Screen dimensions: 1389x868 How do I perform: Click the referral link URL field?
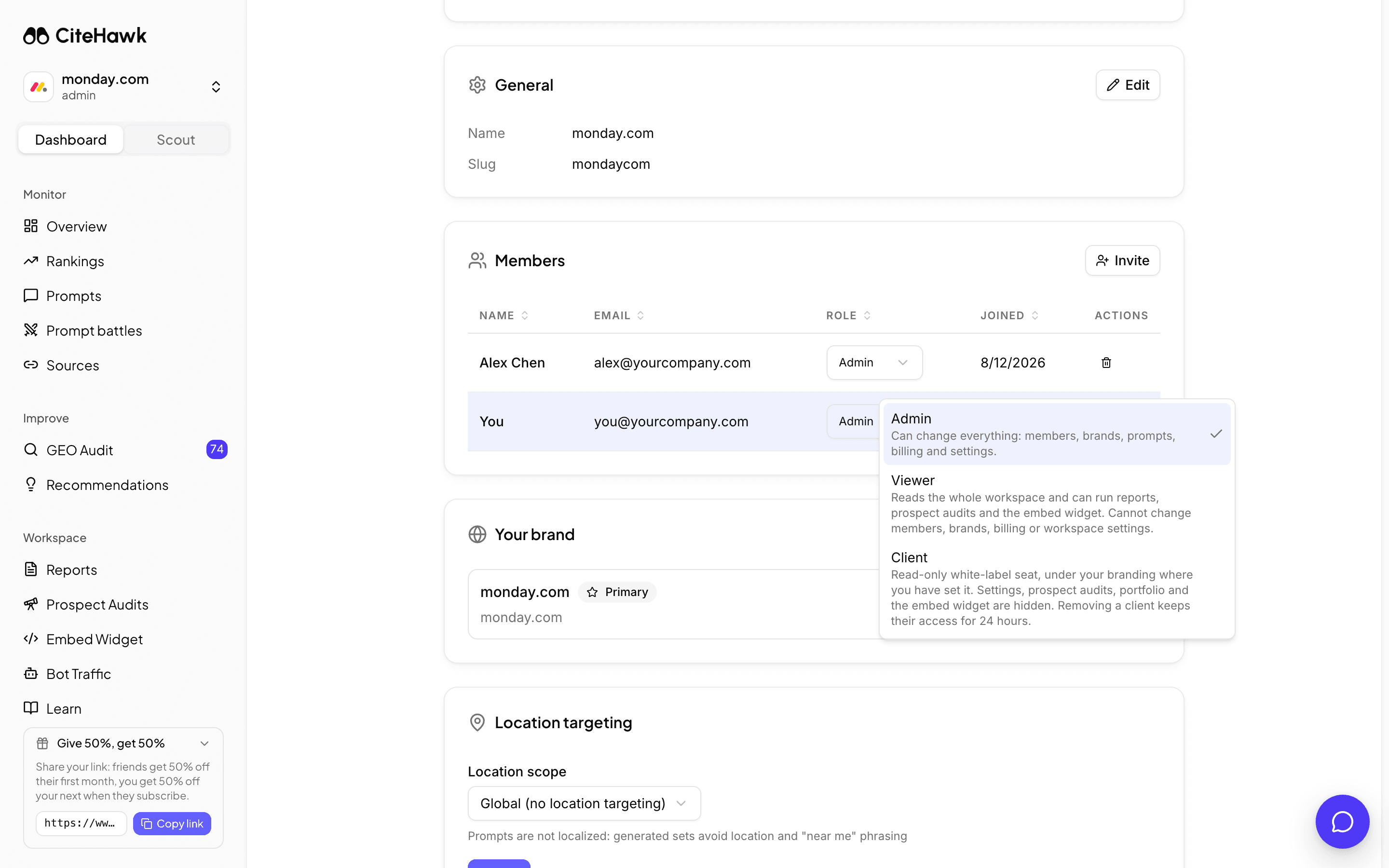click(x=81, y=823)
